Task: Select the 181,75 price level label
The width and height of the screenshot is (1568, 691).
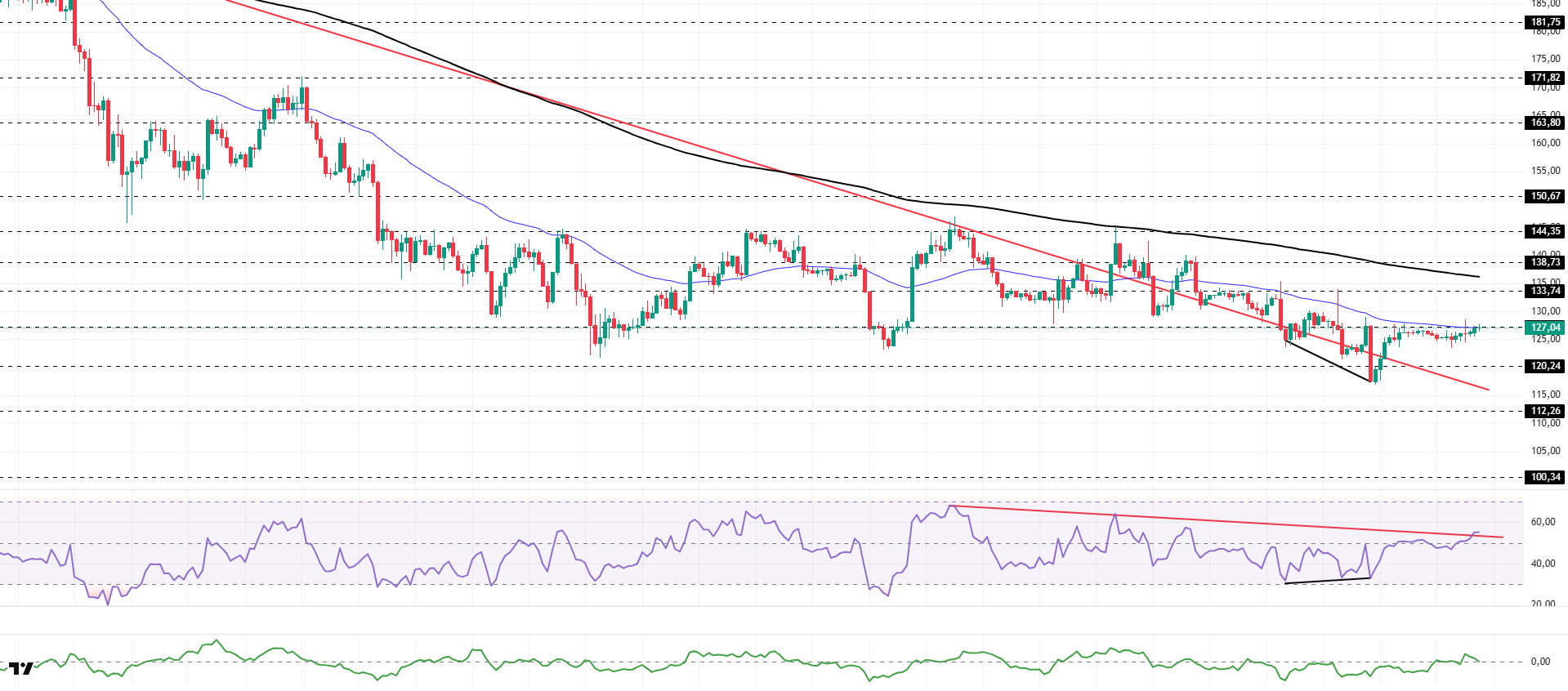Action: pos(1544,23)
